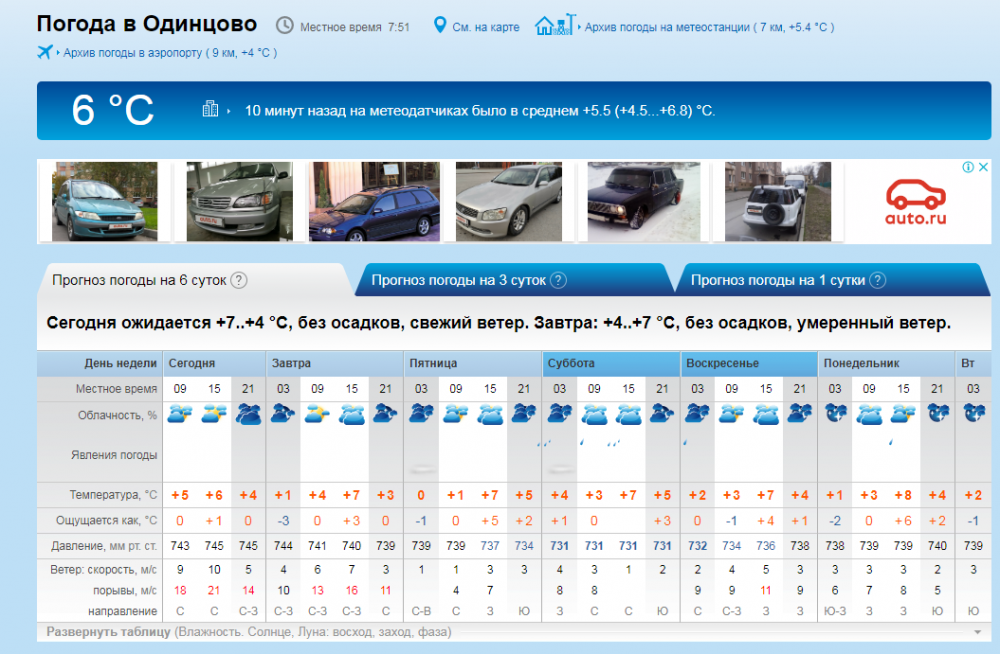1000x654 pixels.
Task: Switch to 'Прогноз погоды на 3 суток' tab
Action: click(x=459, y=281)
